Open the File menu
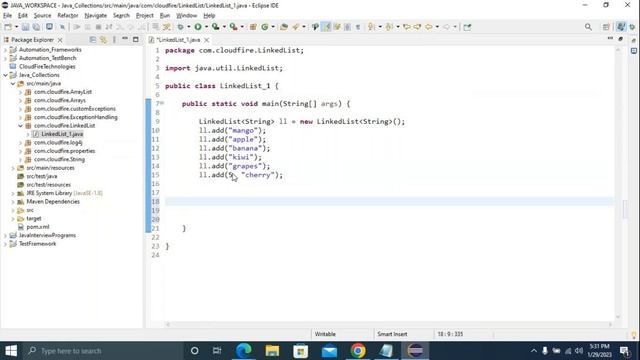The image size is (640, 360). click(x=7, y=16)
